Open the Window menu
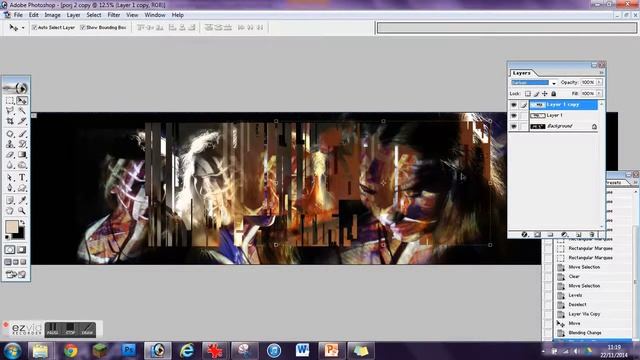640x360 pixels. [155, 15]
